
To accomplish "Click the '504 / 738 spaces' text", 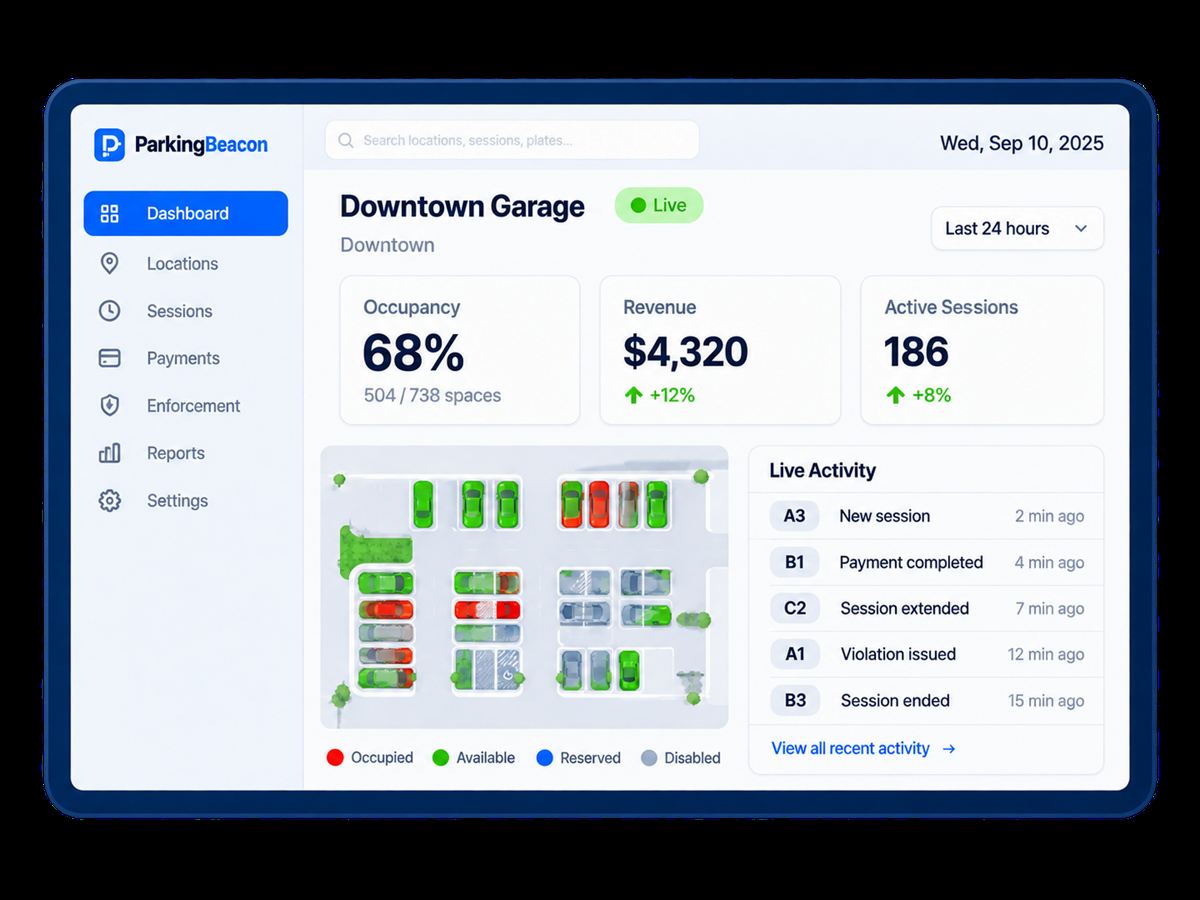I will 432,395.
